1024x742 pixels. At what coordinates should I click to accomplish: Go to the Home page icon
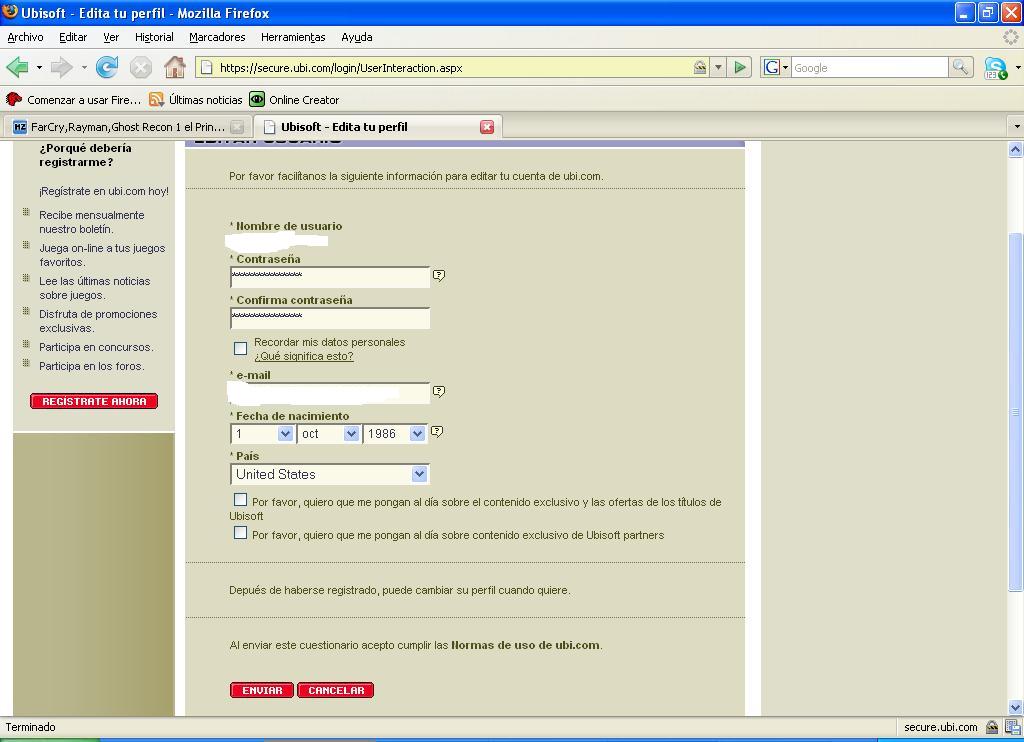pos(174,67)
